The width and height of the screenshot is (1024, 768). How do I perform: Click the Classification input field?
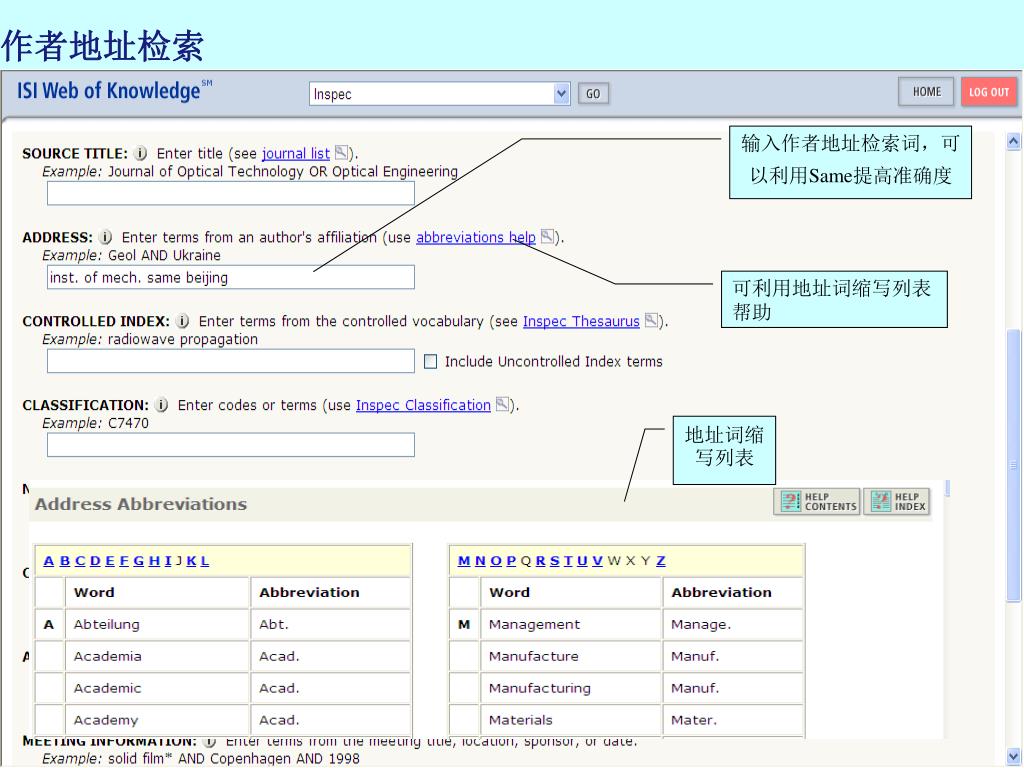231,445
